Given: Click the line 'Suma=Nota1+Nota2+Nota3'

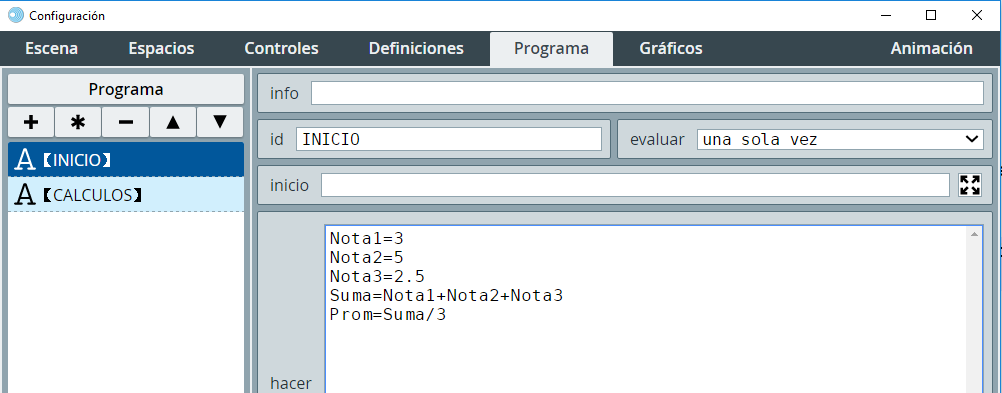Looking at the screenshot, I should (x=446, y=296).
